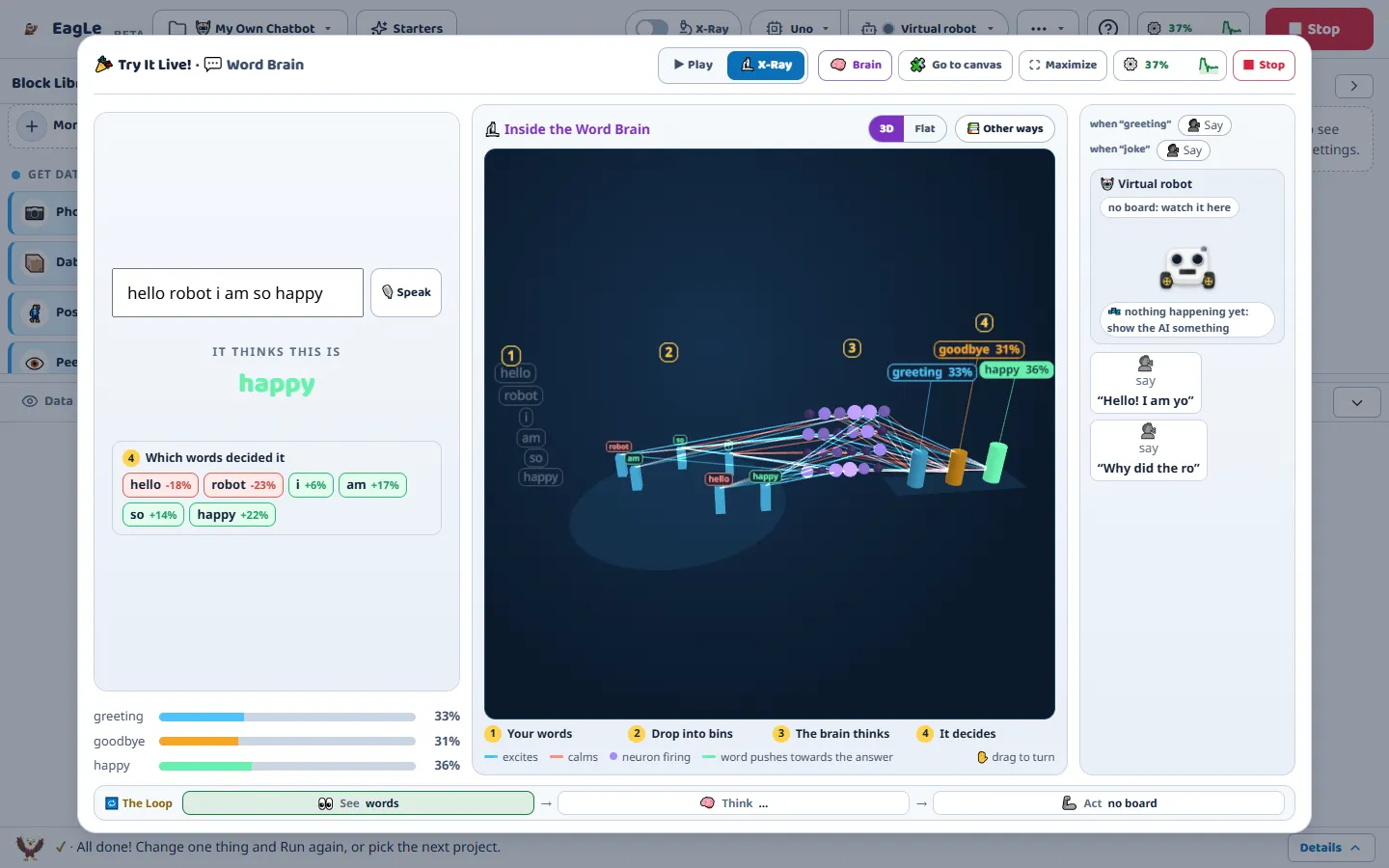
Task: Expand the background panel down-chevron dropdown
Action: pyautogui.click(x=1357, y=402)
